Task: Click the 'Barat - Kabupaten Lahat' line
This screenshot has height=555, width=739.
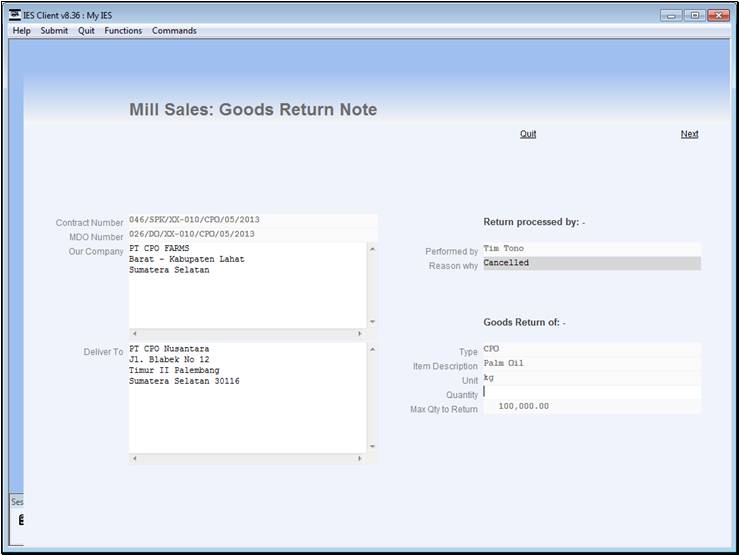Action: tap(187, 259)
